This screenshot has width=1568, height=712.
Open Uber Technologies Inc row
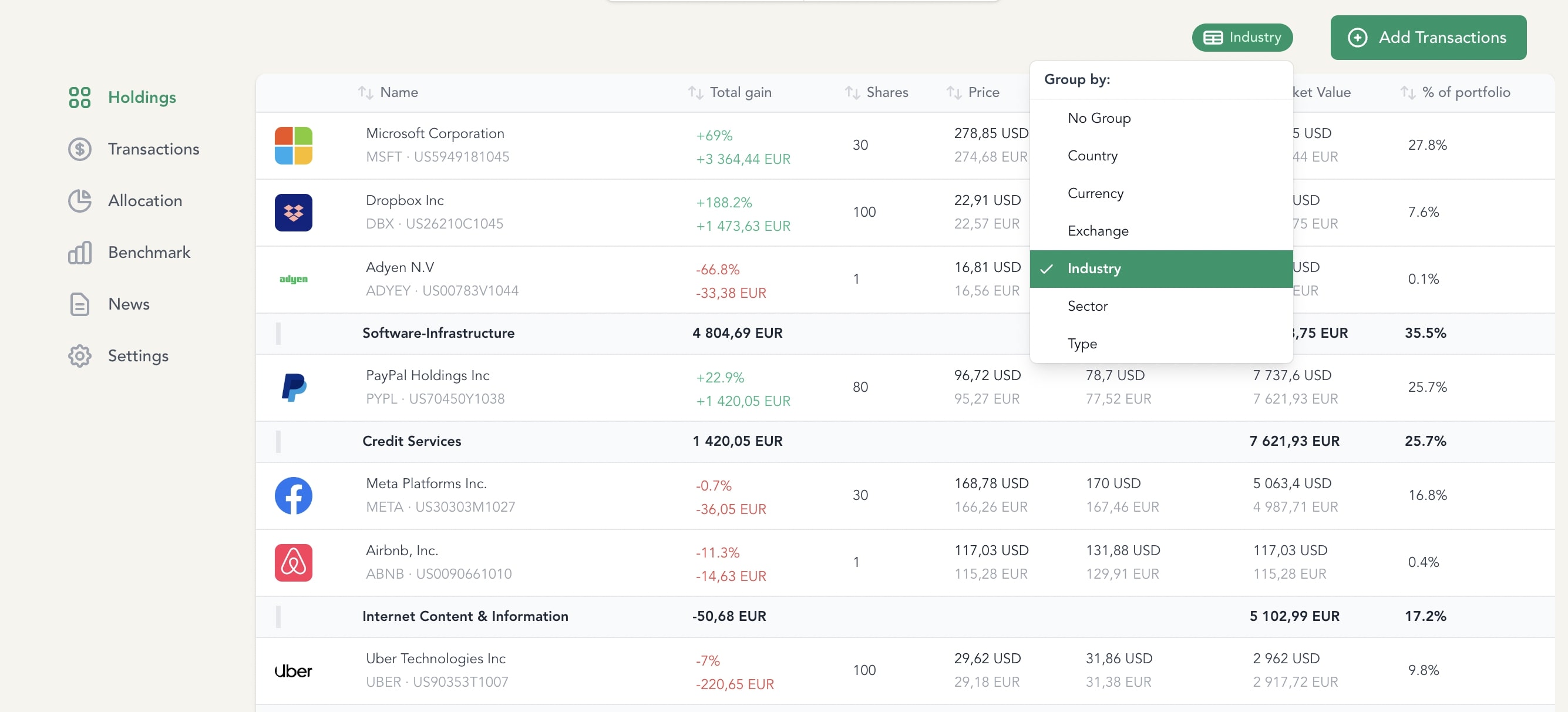tap(904, 671)
